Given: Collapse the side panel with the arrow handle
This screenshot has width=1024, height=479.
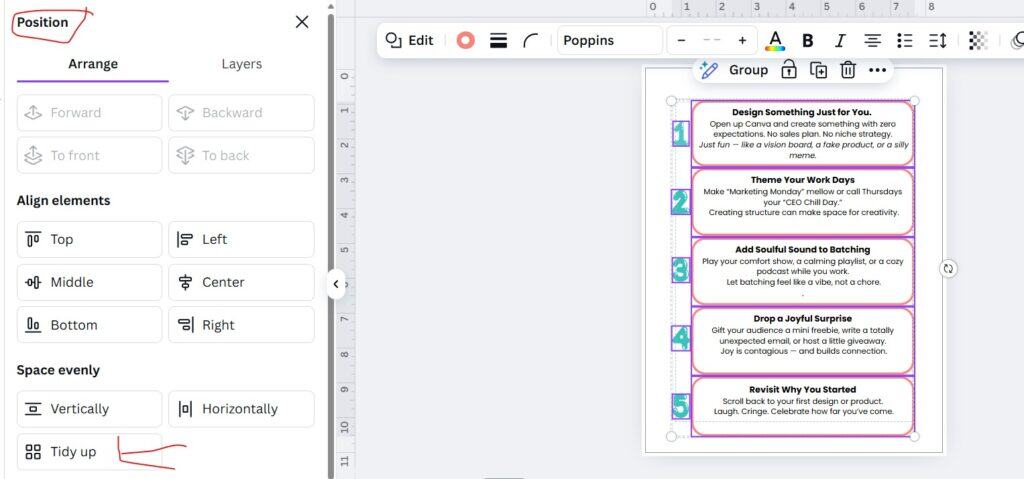Looking at the screenshot, I should tap(336, 284).
